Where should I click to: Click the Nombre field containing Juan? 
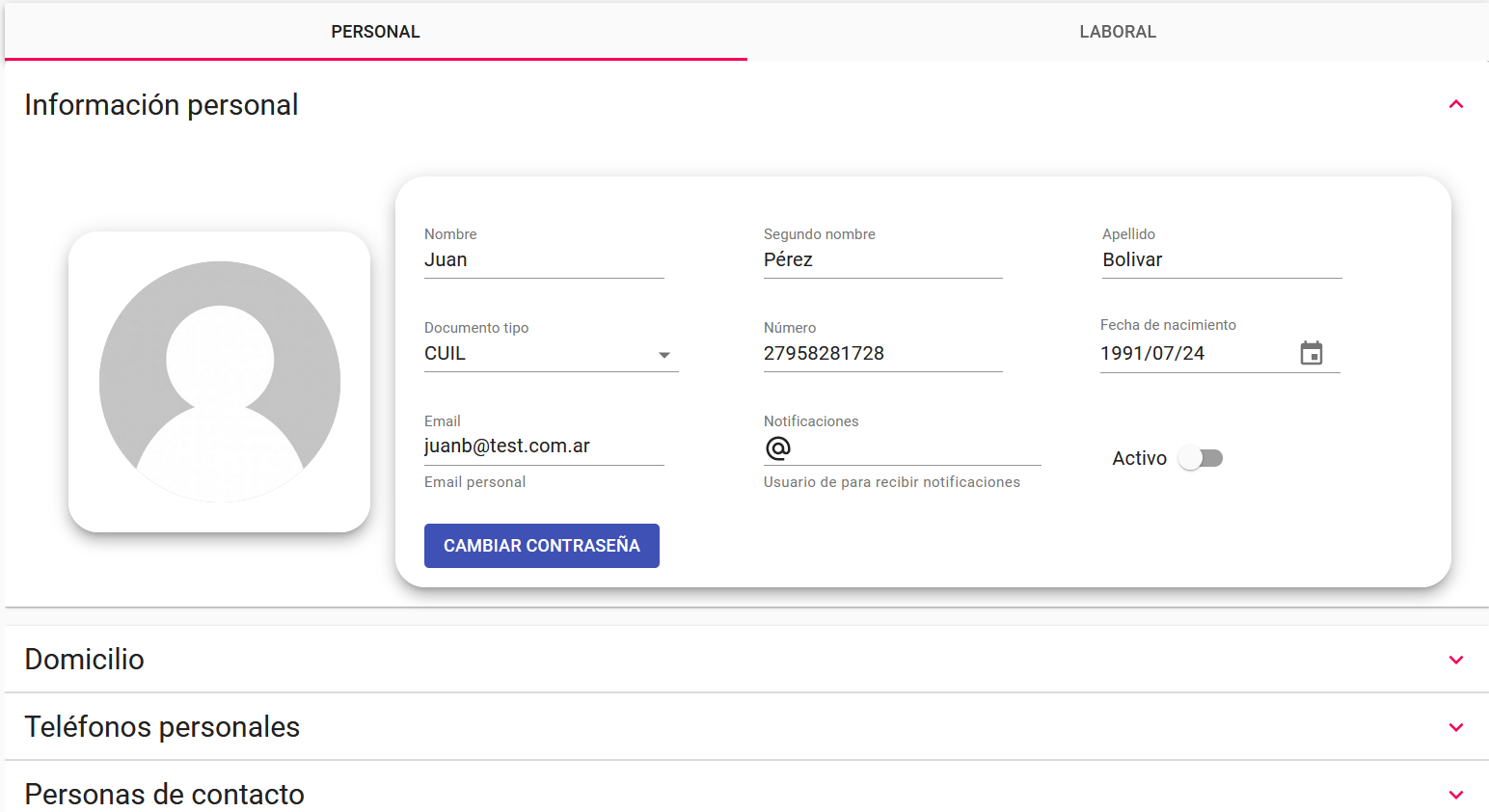pyautogui.click(x=543, y=260)
